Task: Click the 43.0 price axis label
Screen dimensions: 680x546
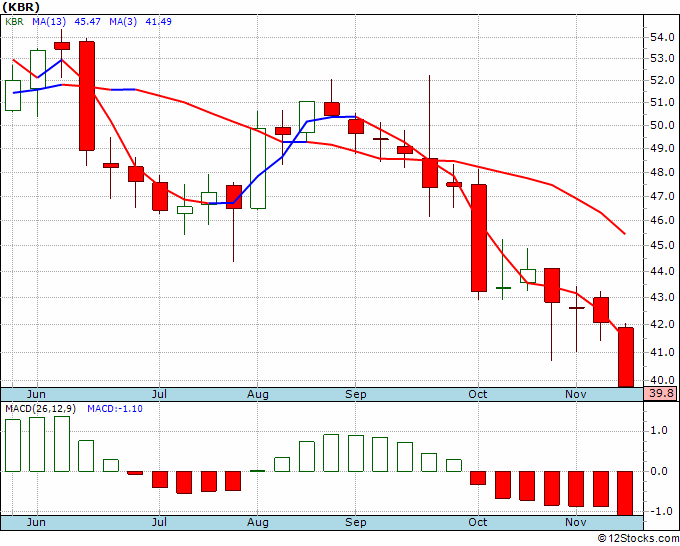Action: click(x=662, y=298)
